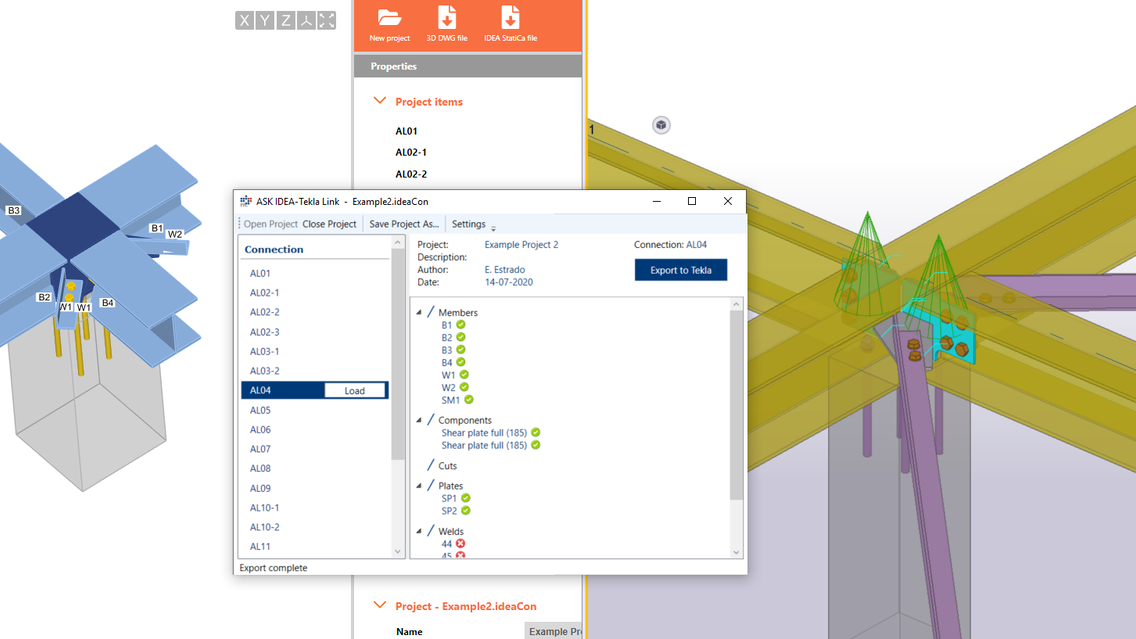Select AL10-1 in Connection list
This screenshot has height=639, width=1136.
(x=264, y=508)
